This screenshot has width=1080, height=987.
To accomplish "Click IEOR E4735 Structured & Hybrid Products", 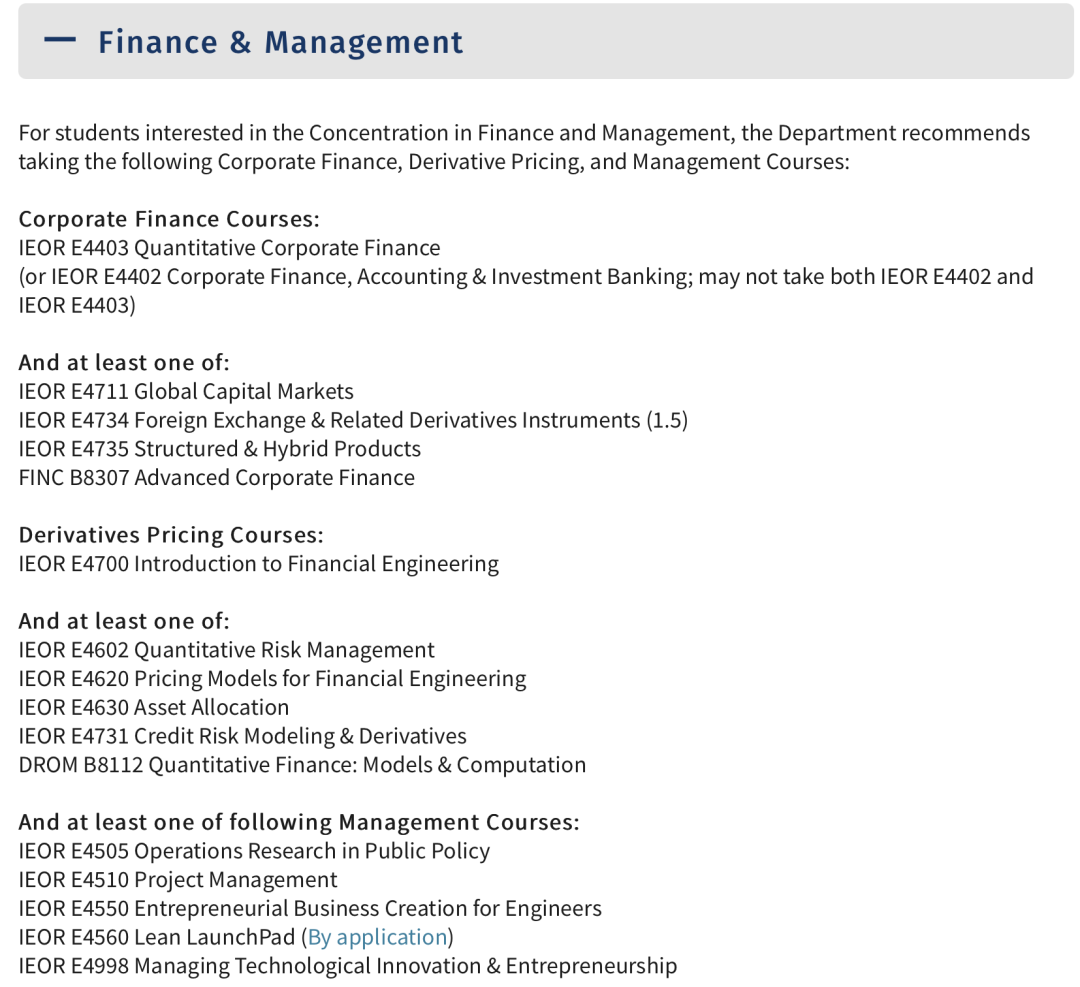I will tap(220, 449).
